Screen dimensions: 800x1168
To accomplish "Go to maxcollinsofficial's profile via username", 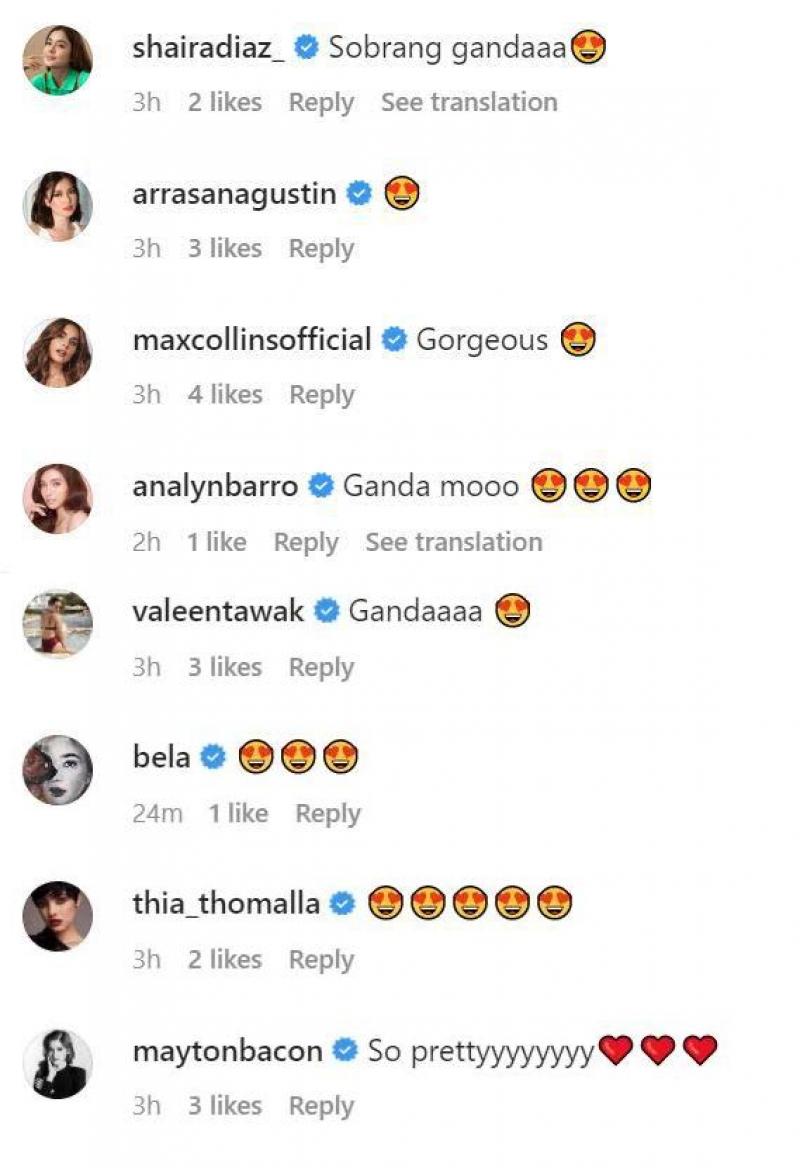I will pos(251,340).
